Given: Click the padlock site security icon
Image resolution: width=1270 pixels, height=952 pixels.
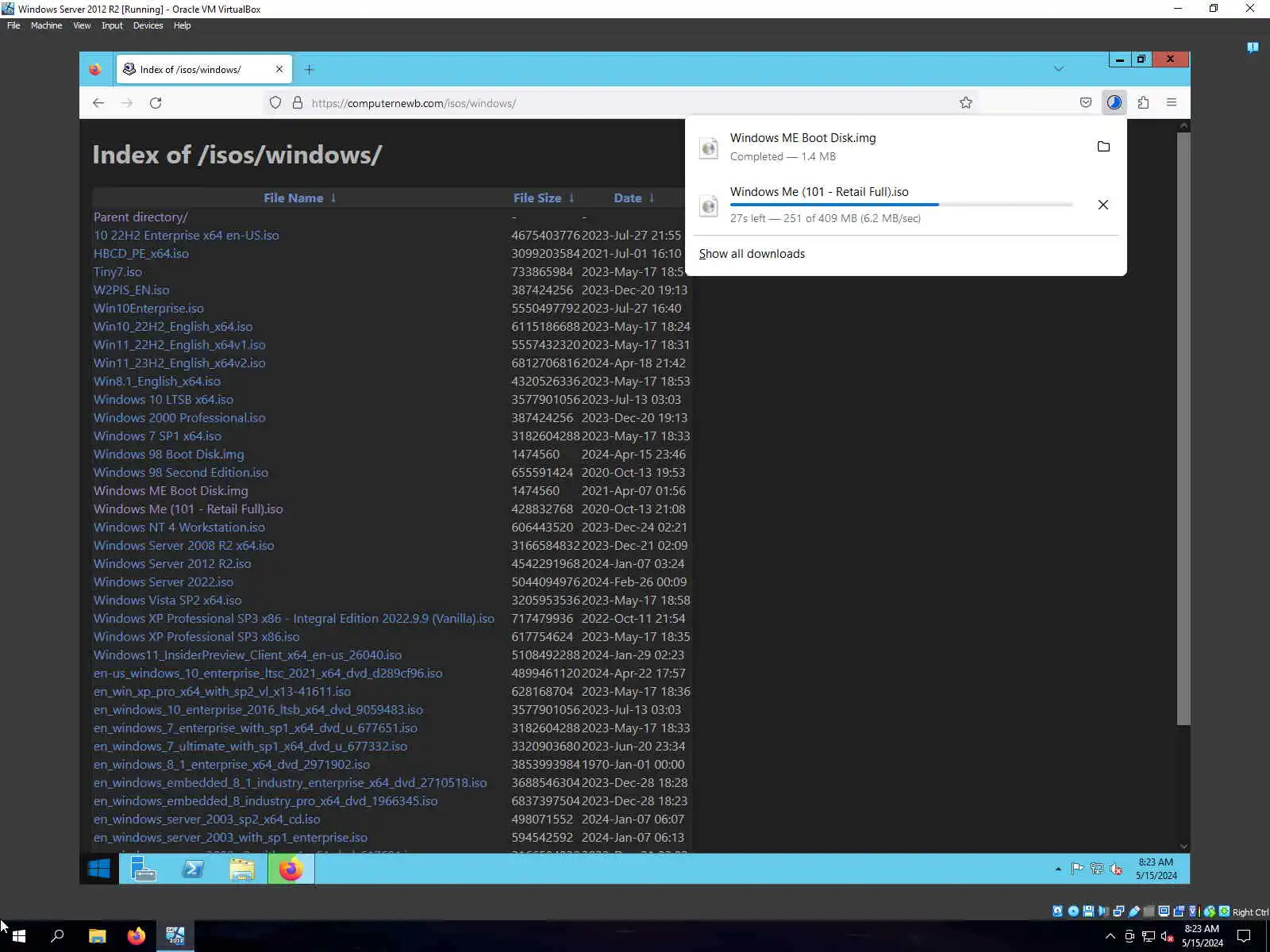Looking at the screenshot, I should click(x=298, y=103).
